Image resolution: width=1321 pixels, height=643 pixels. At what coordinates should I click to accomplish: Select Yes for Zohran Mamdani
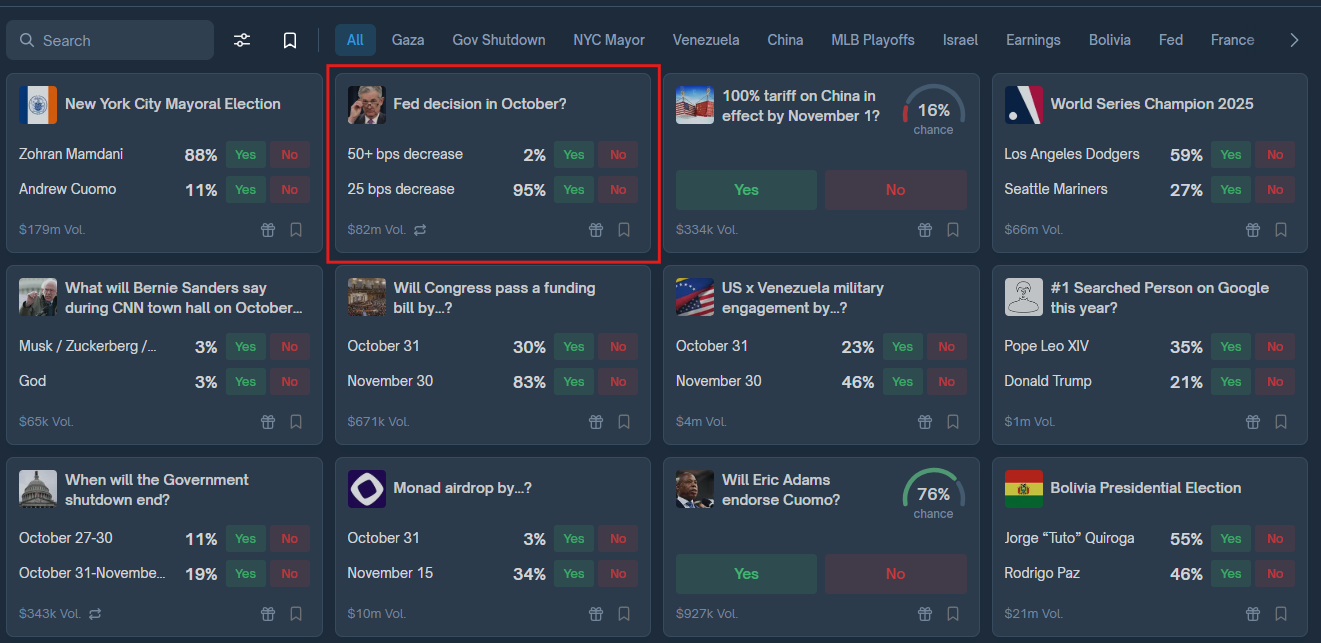(x=245, y=155)
